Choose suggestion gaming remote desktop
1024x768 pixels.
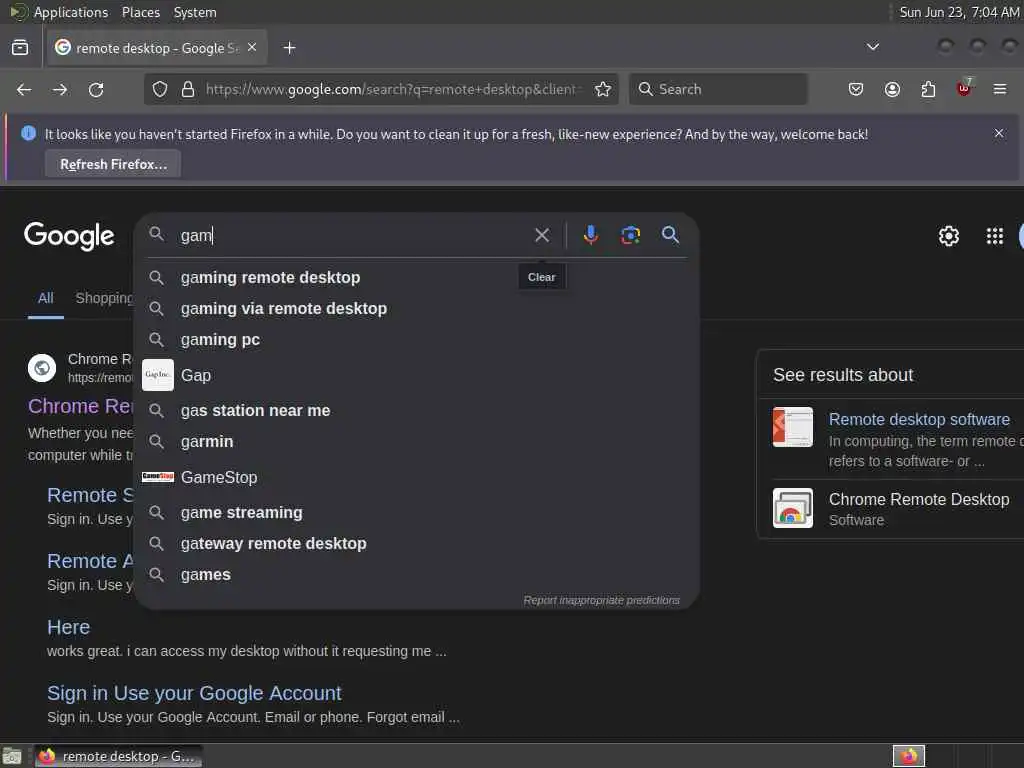417,278
